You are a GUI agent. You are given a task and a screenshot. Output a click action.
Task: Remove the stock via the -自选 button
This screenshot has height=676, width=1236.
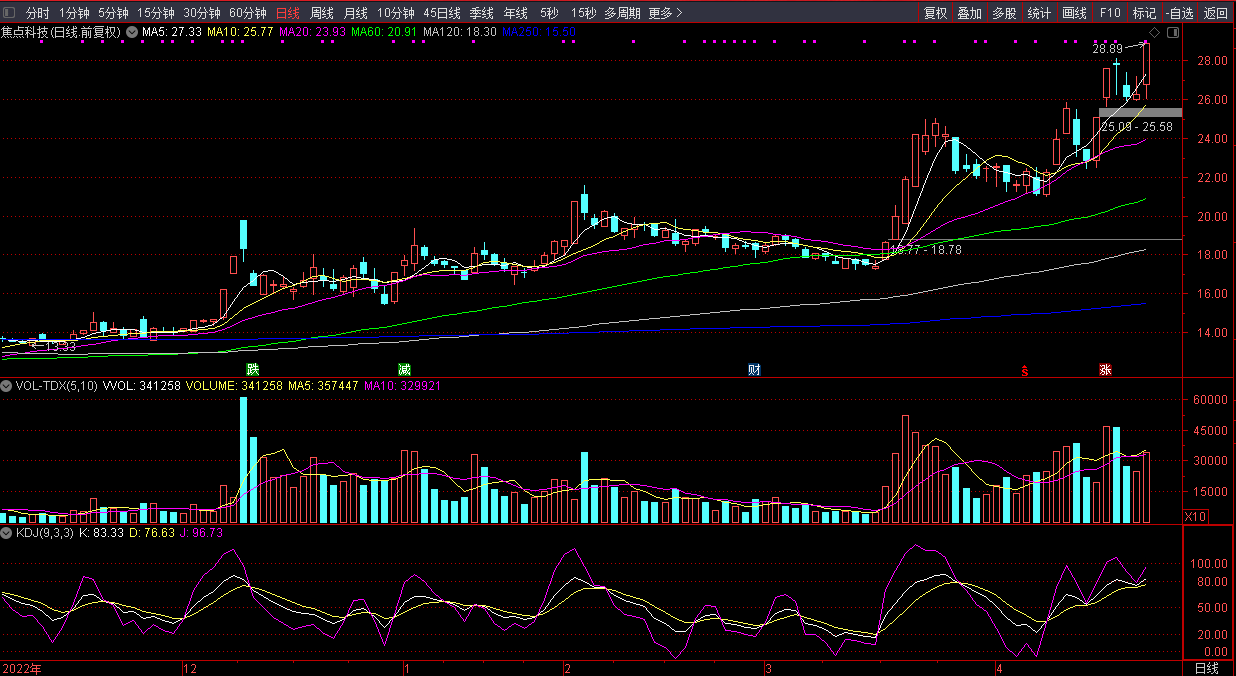(x=1180, y=13)
